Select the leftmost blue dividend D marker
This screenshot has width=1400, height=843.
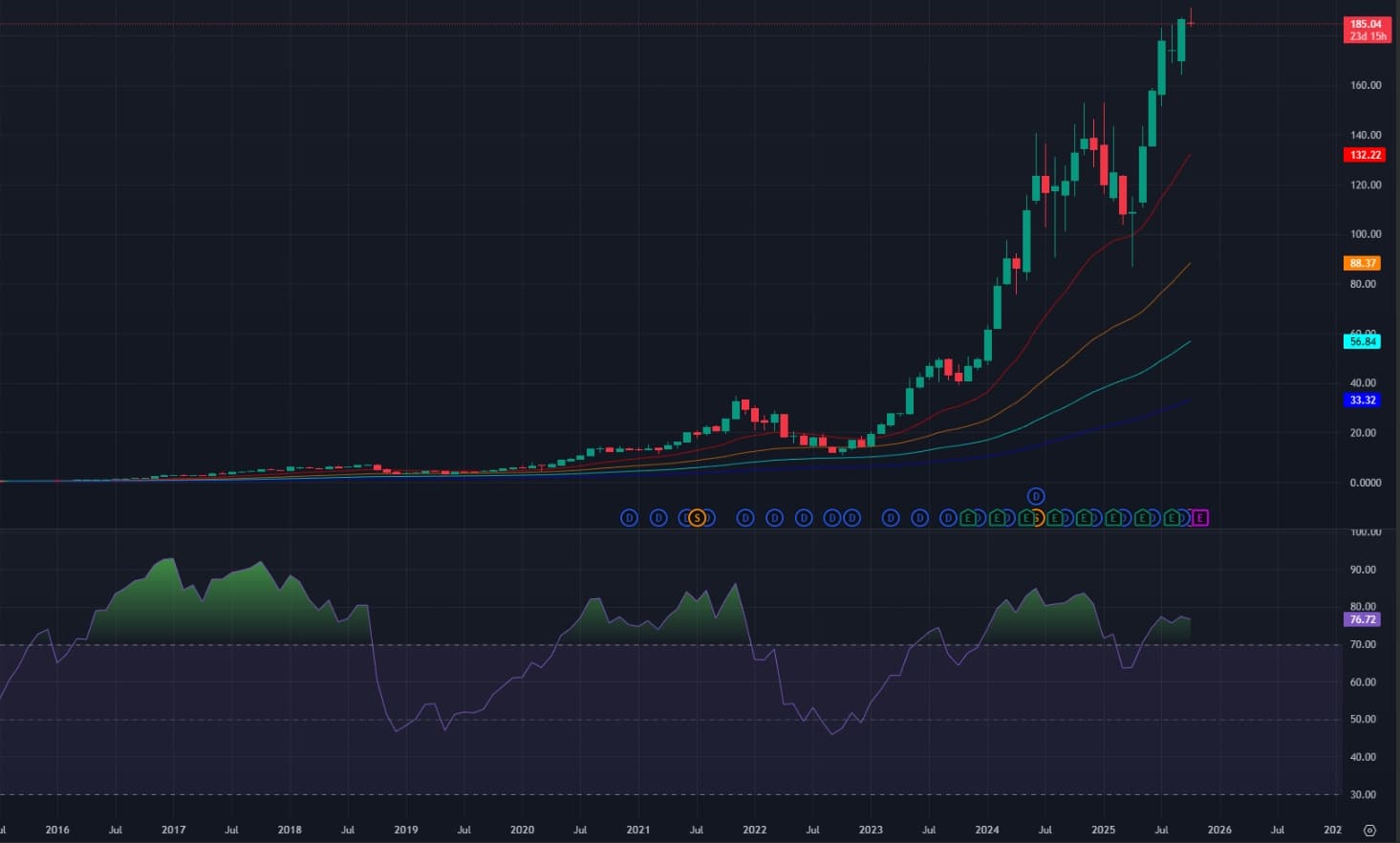point(629,518)
